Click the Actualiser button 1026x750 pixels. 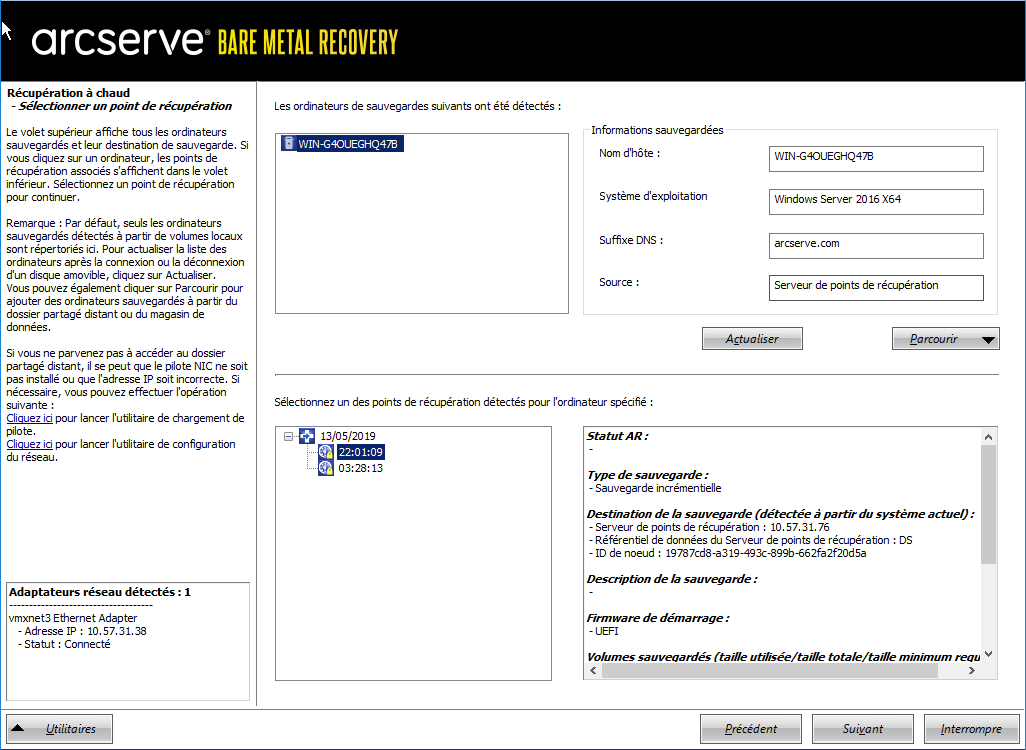pos(752,339)
